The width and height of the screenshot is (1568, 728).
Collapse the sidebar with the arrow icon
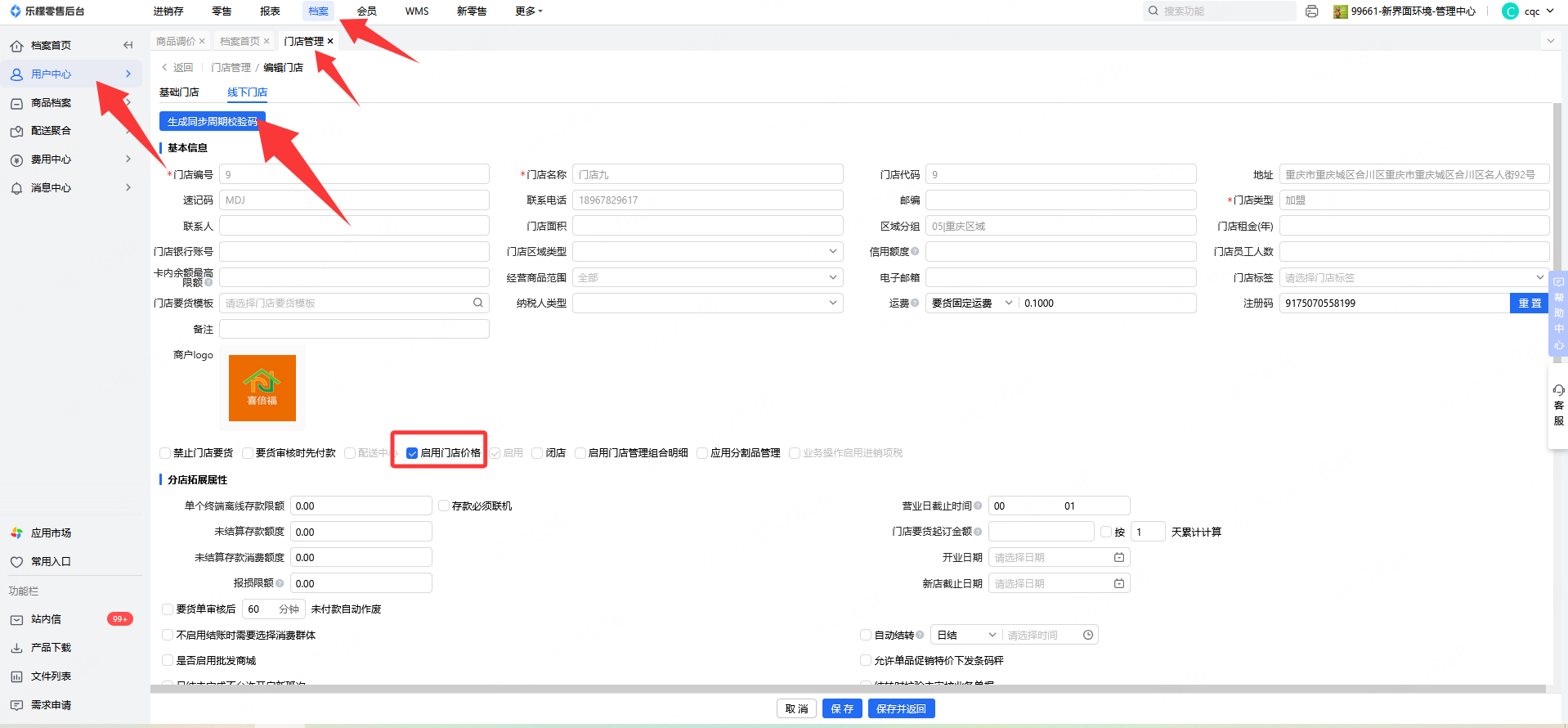pyautogui.click(x=128, y=45)
